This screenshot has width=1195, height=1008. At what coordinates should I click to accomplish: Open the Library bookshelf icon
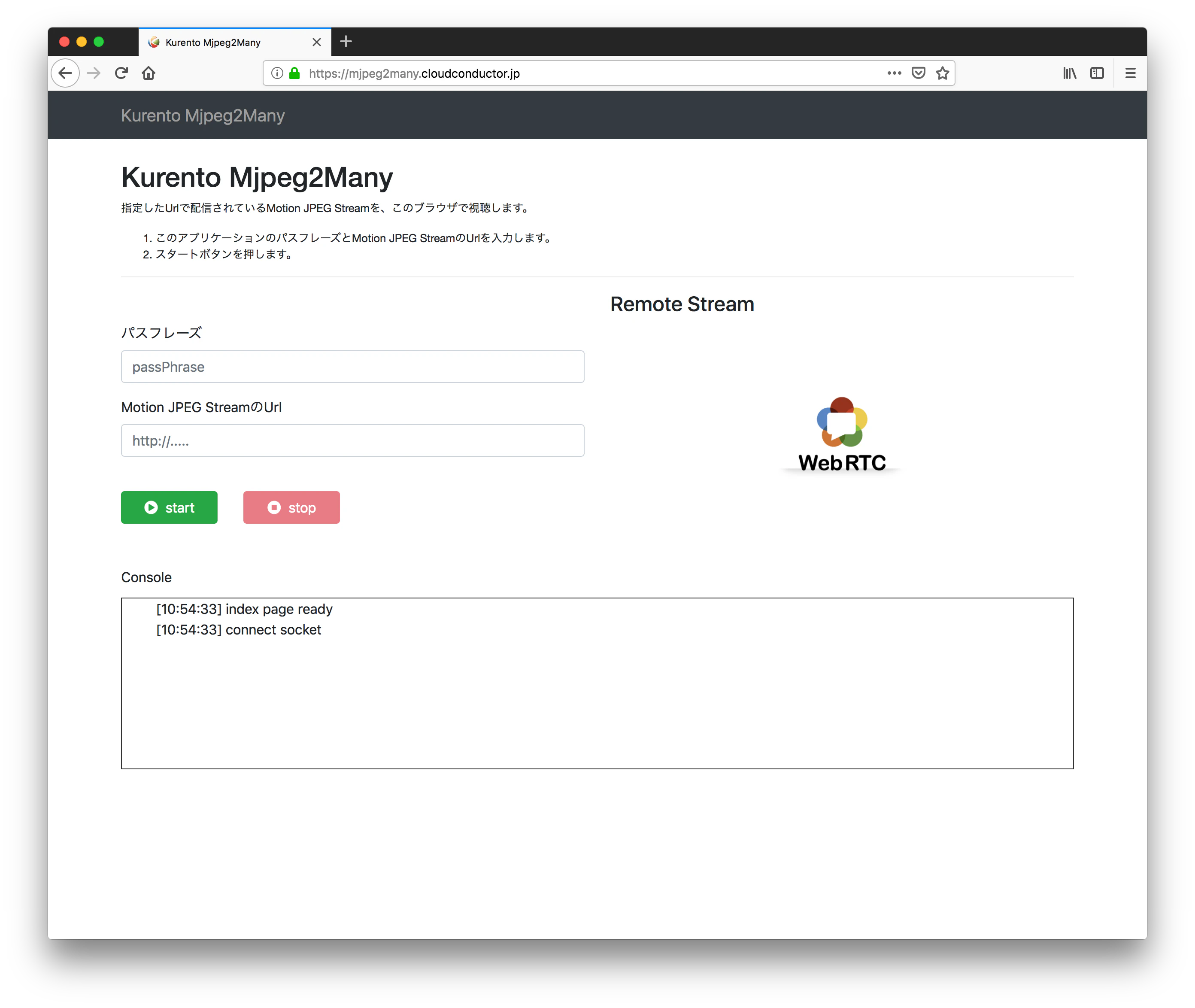pos(1069,73)
